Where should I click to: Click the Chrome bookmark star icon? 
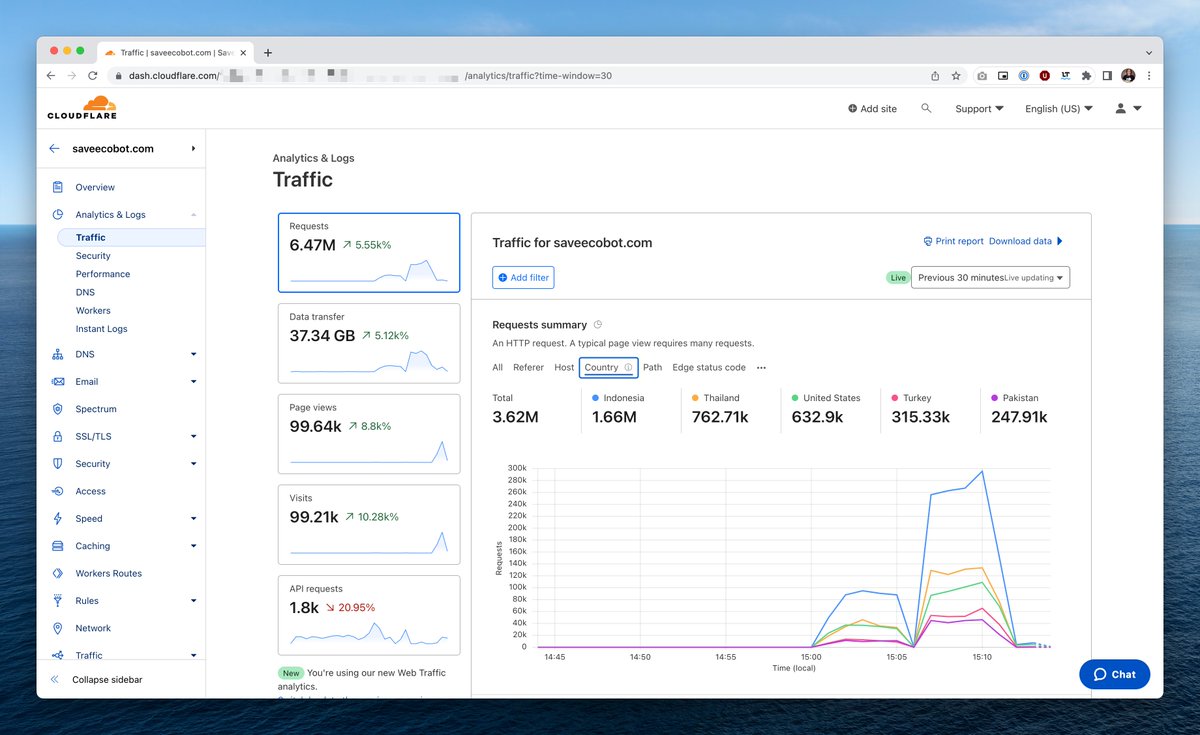tap(956, 75)
